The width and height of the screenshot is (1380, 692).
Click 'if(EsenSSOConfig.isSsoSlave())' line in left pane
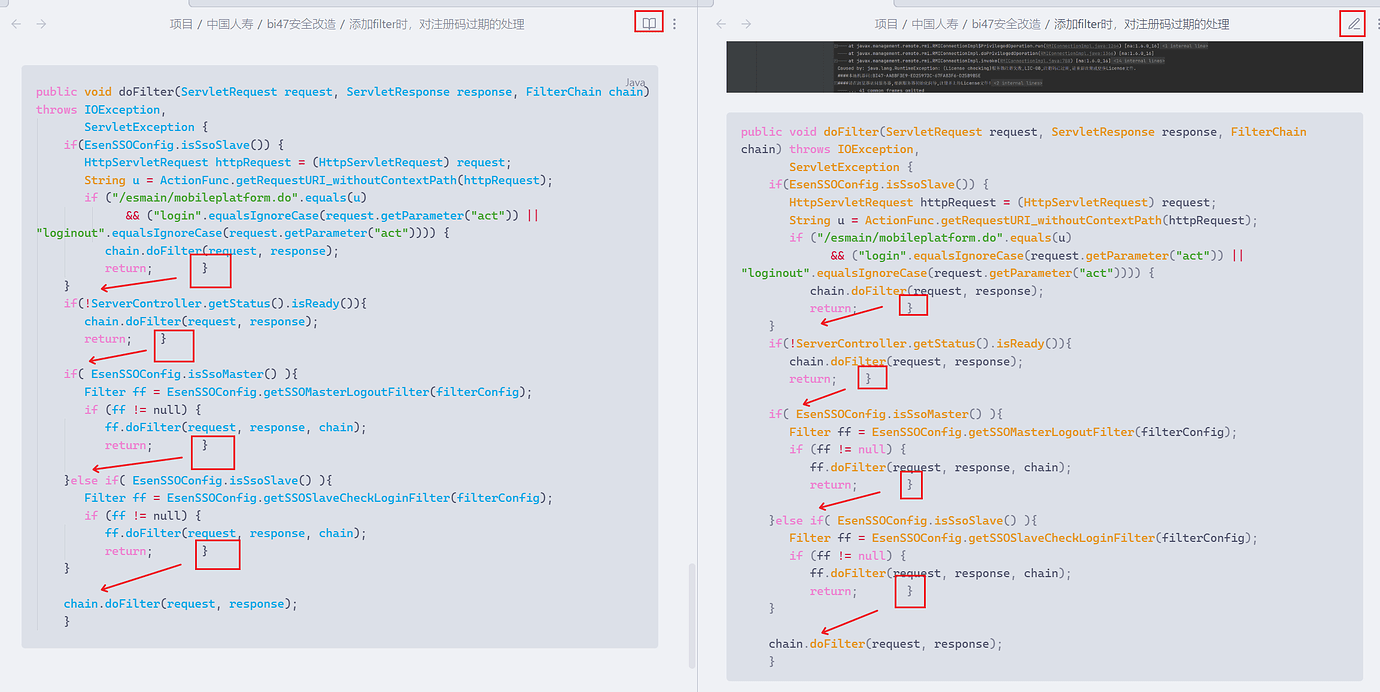point(174,145)
